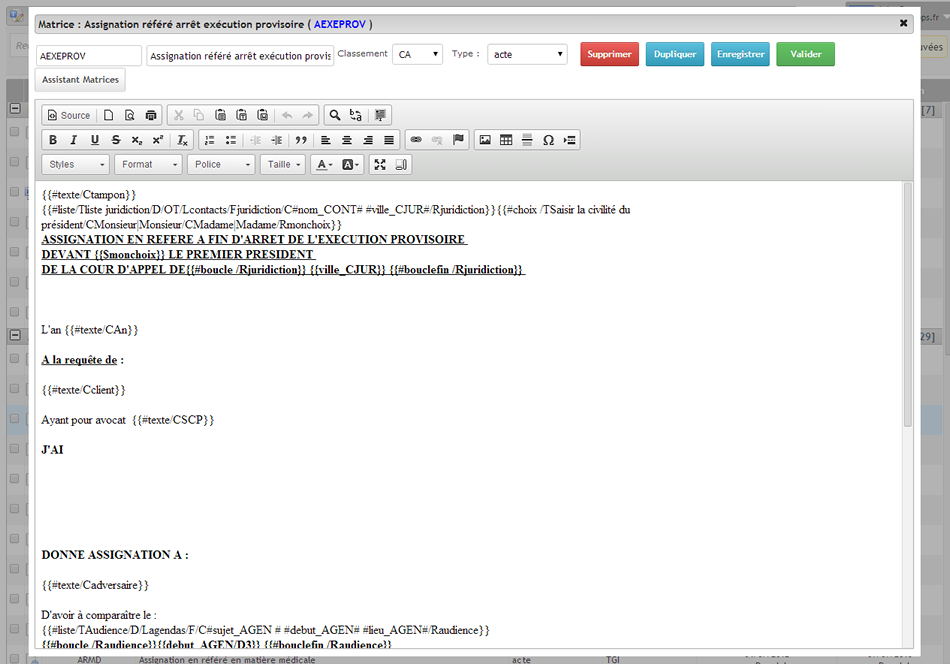Decrease the indent
This screenshot has width=950, height=664.
(x=256, y=140)
